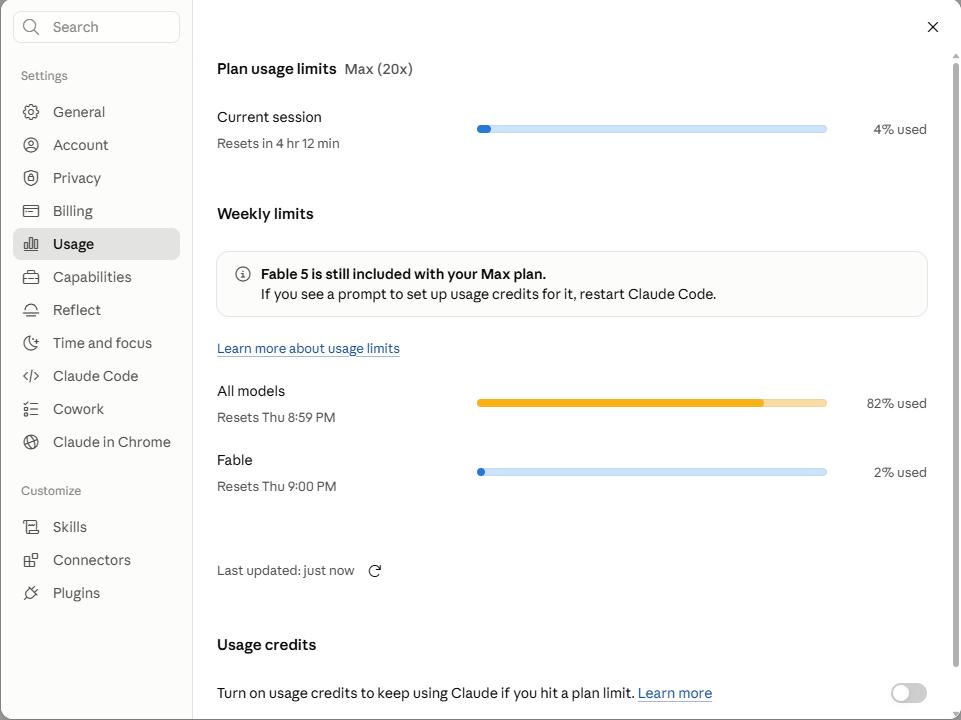Click the Current session usage bar
Screen dimensions: 961x720
click(x=652, y=129)
